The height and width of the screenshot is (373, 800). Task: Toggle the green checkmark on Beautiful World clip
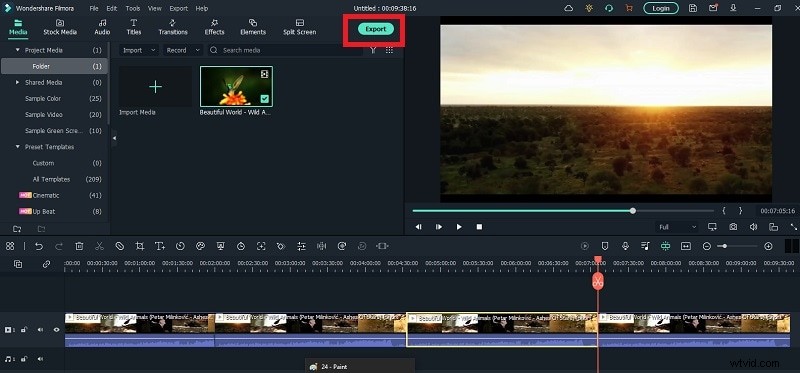coord(265,99)
